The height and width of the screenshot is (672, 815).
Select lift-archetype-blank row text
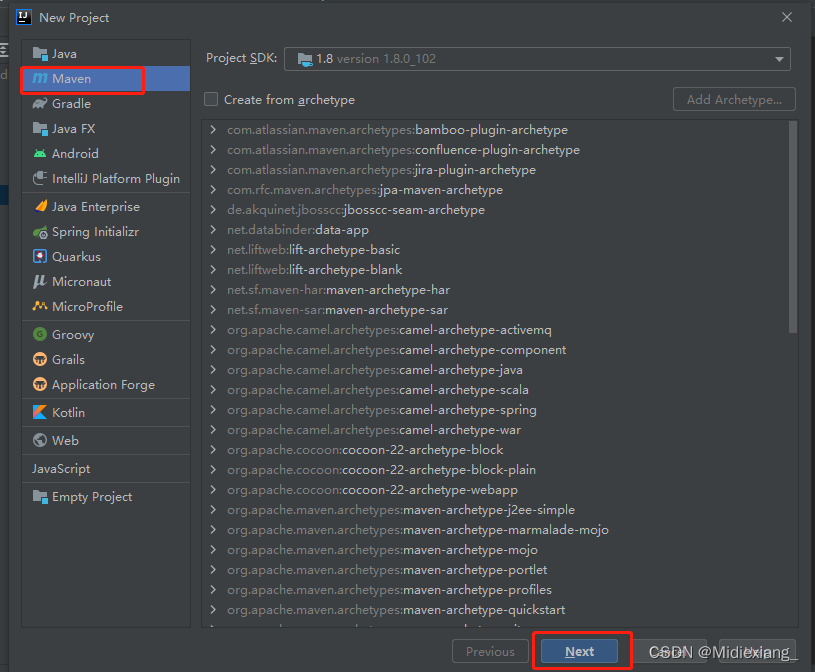pyautogui.click(x=314, y=270)
